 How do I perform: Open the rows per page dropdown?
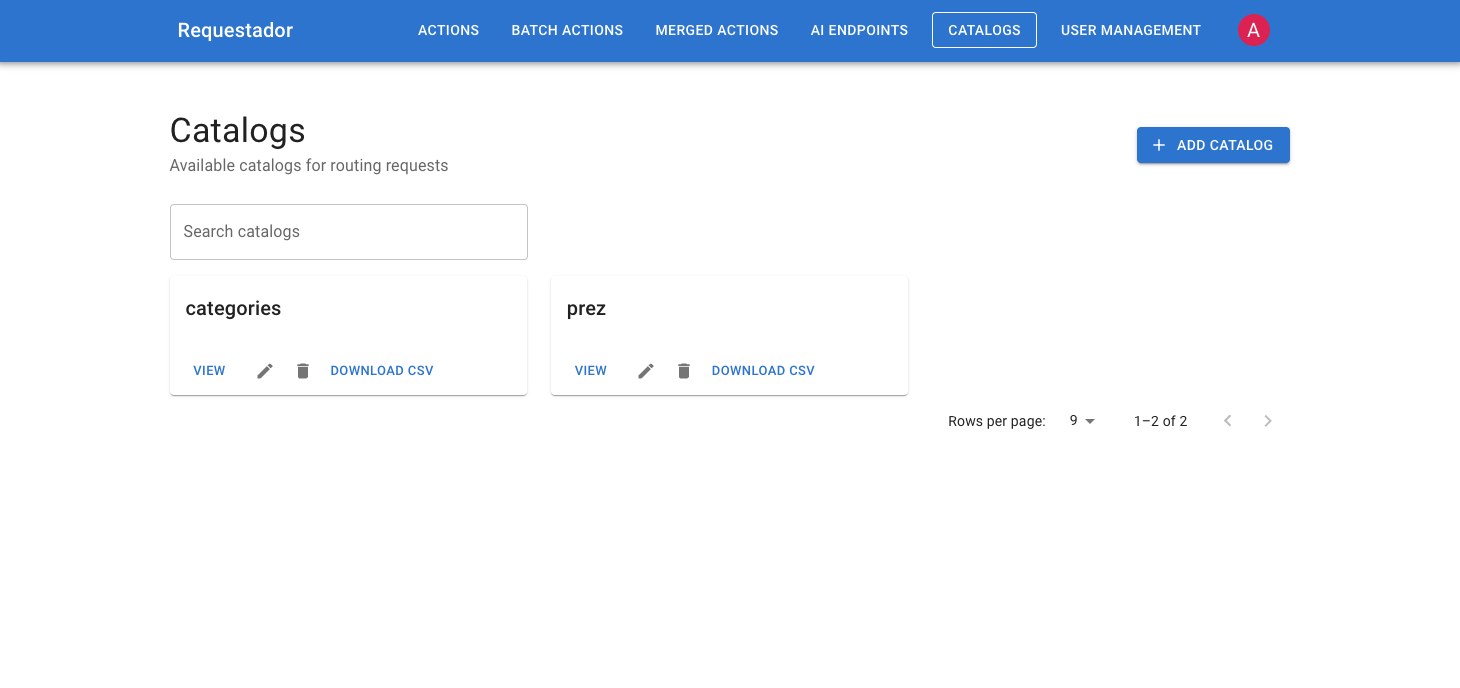pos(1082,421)
